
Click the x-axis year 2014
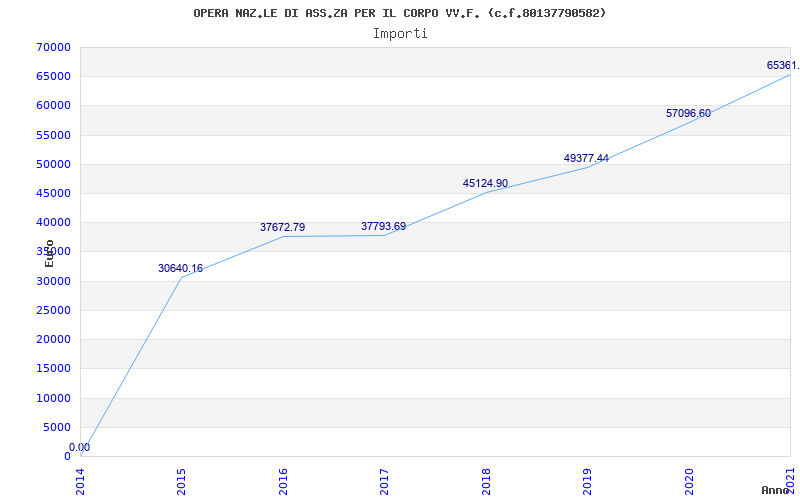[80, 482]
